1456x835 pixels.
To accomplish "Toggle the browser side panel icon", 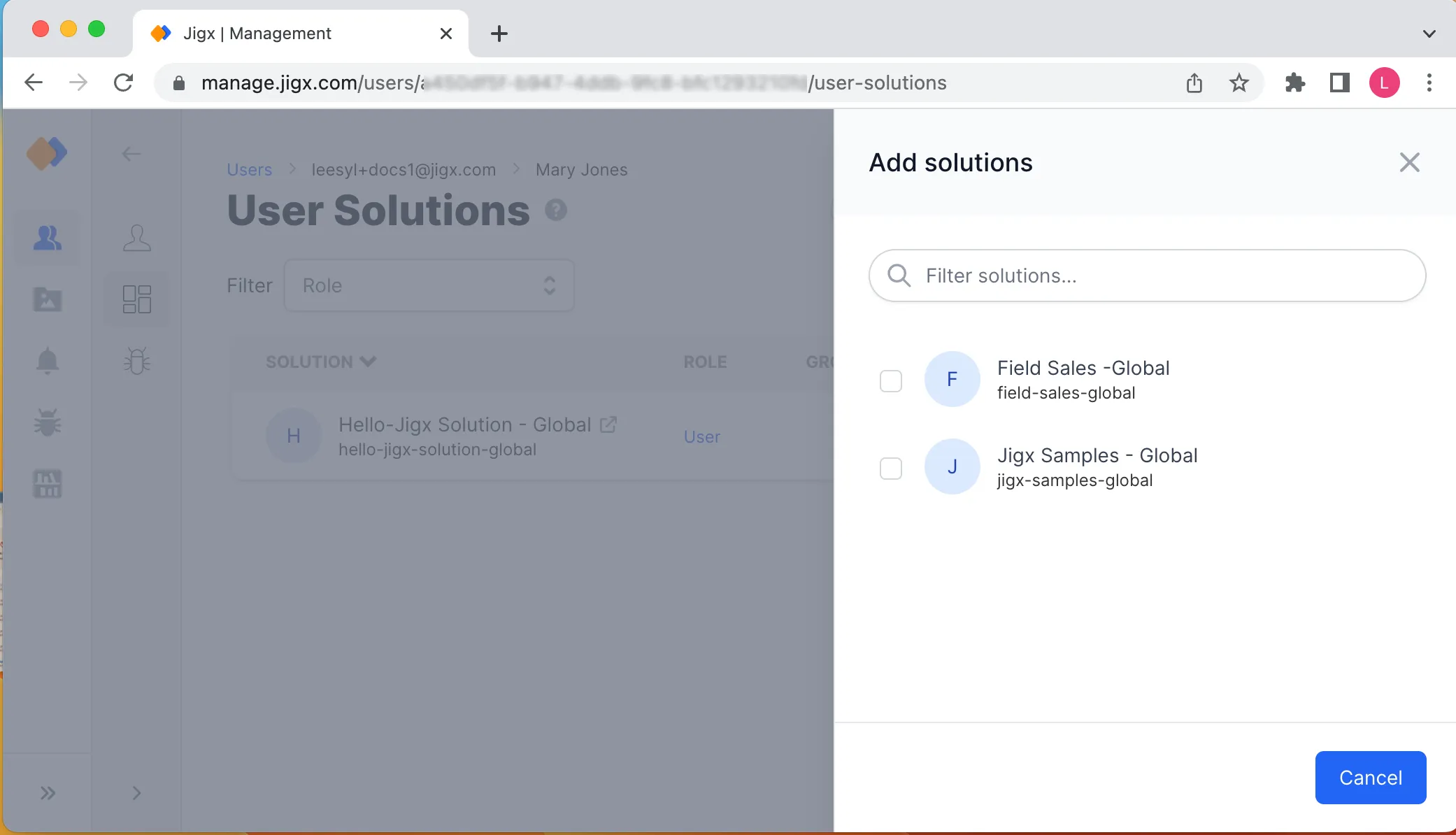I will click(x=1340, y=83).
